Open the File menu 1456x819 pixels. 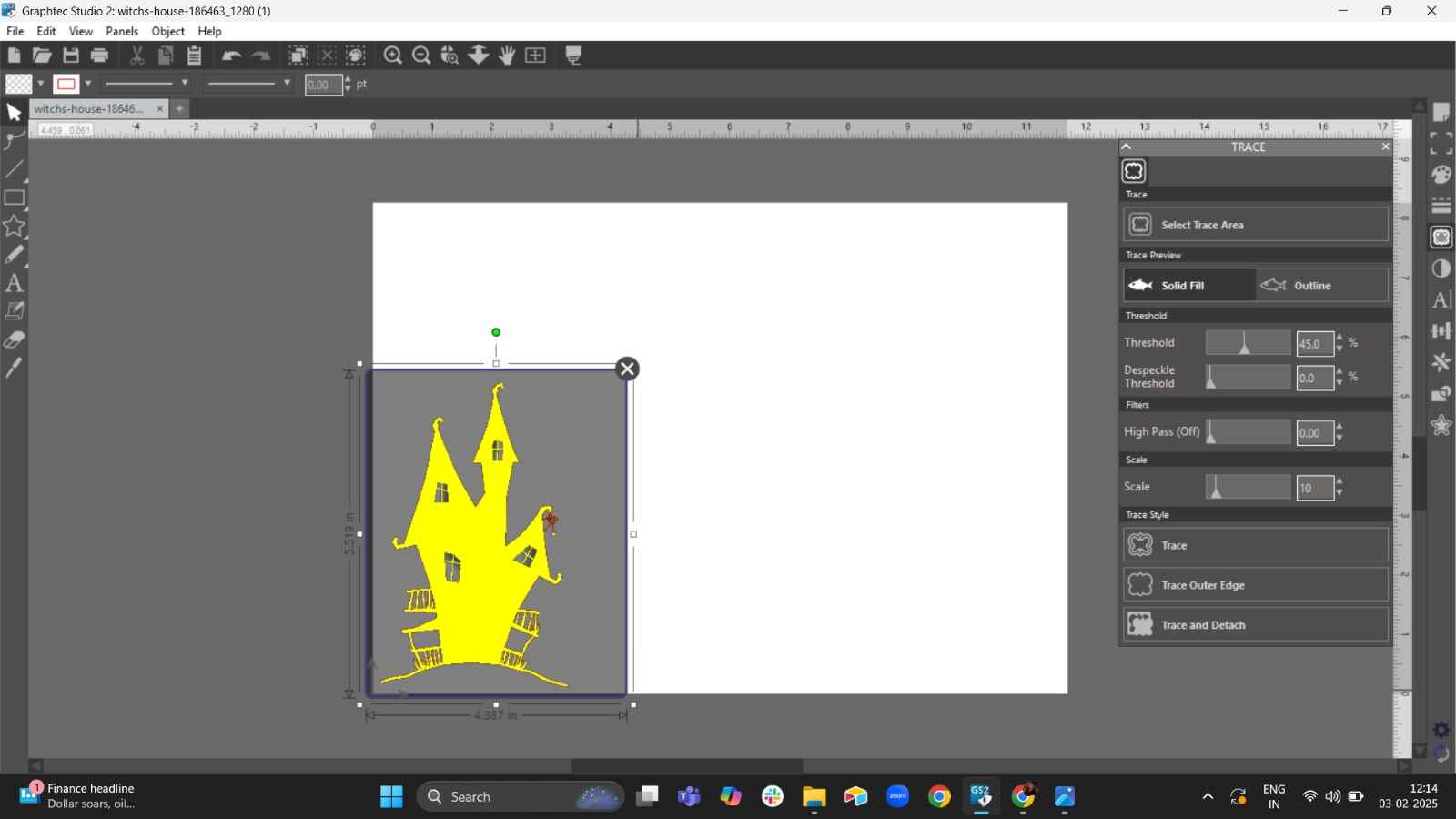pyautogui.click(x=15, y=31)
